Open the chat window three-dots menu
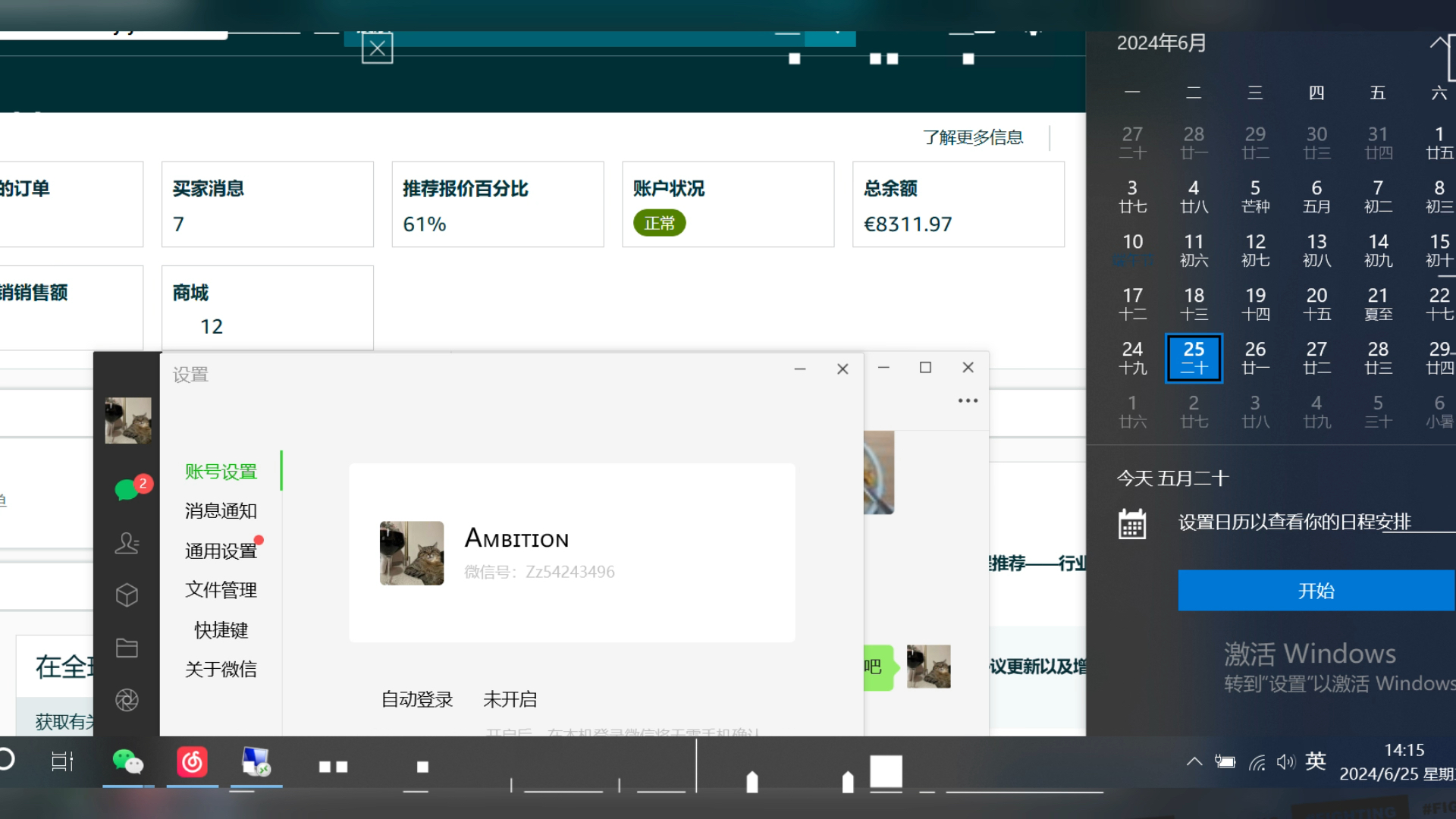This screenshot has width=1456, height=819. pos(968,400)
